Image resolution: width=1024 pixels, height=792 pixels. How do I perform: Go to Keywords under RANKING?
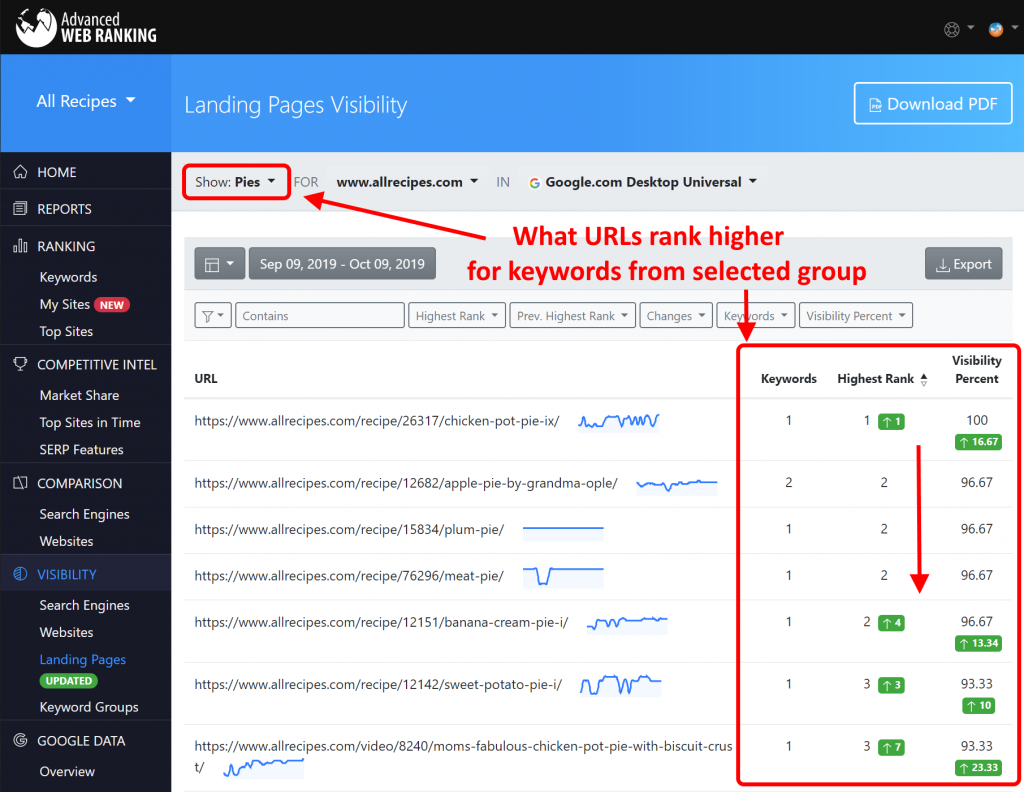(x=68, y=277)
